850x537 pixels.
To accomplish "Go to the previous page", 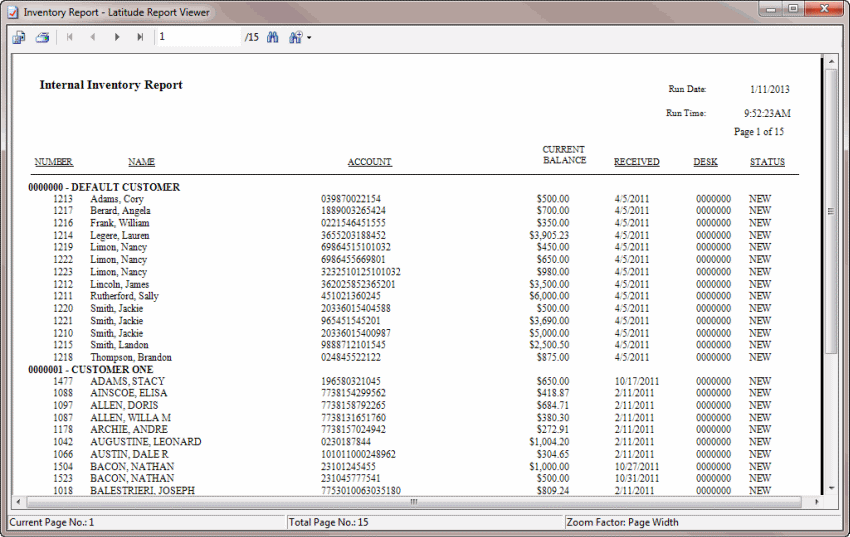I will (x=93, y=37).
